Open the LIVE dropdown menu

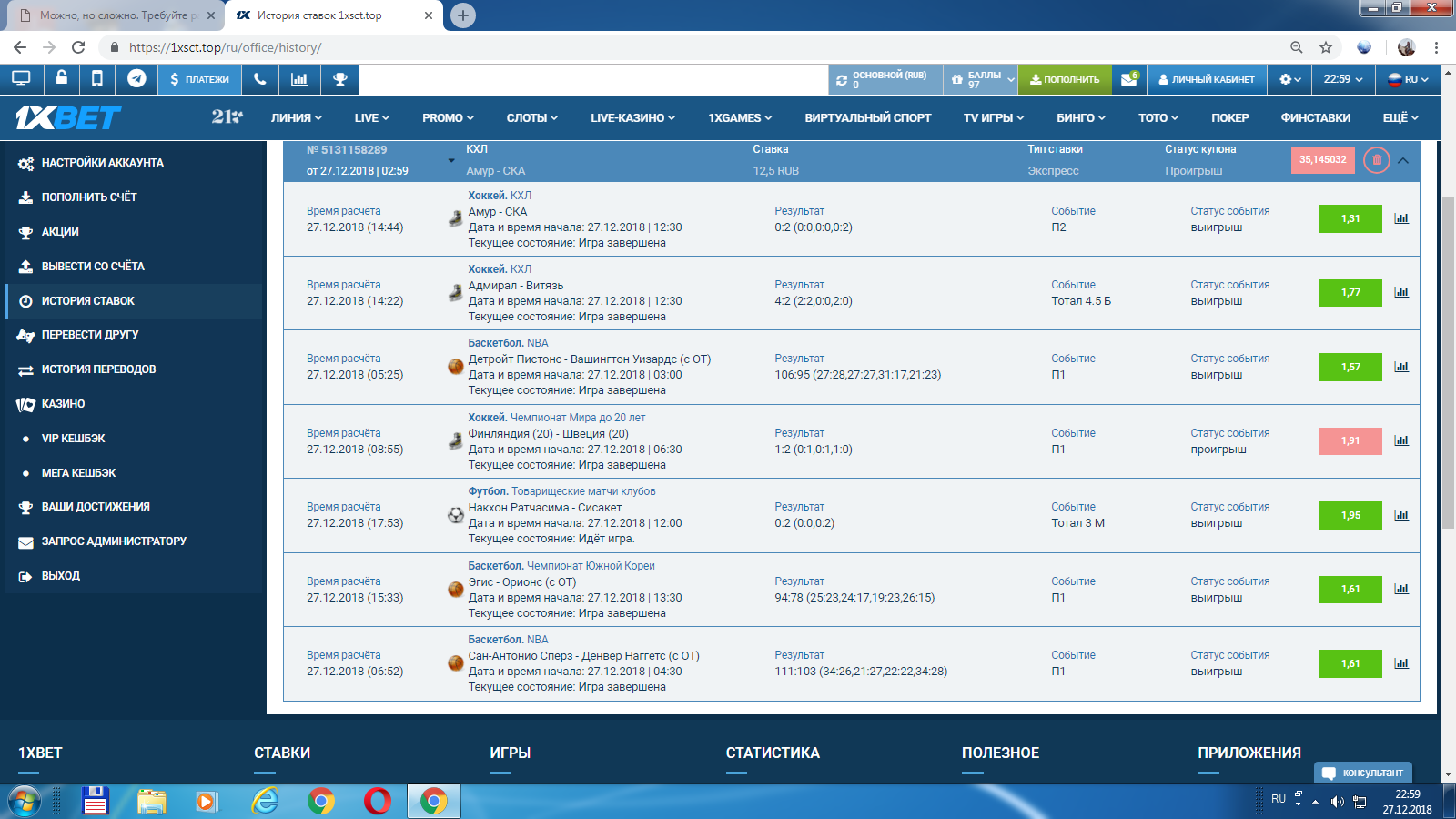(372, 117)
